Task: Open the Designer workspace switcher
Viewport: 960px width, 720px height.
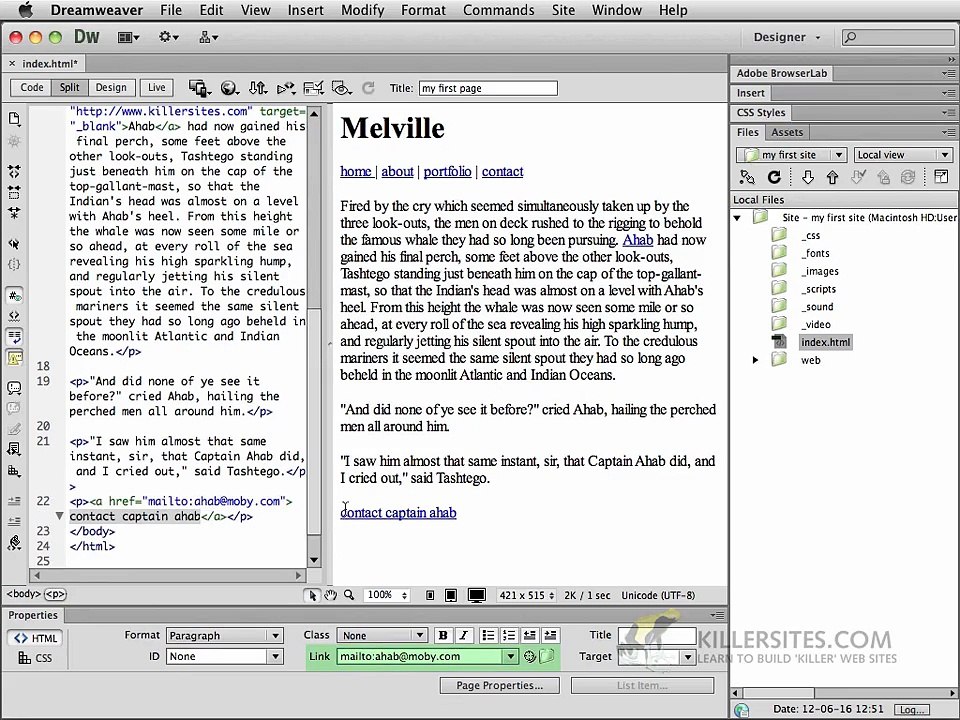Action: (x=787, y=37)
